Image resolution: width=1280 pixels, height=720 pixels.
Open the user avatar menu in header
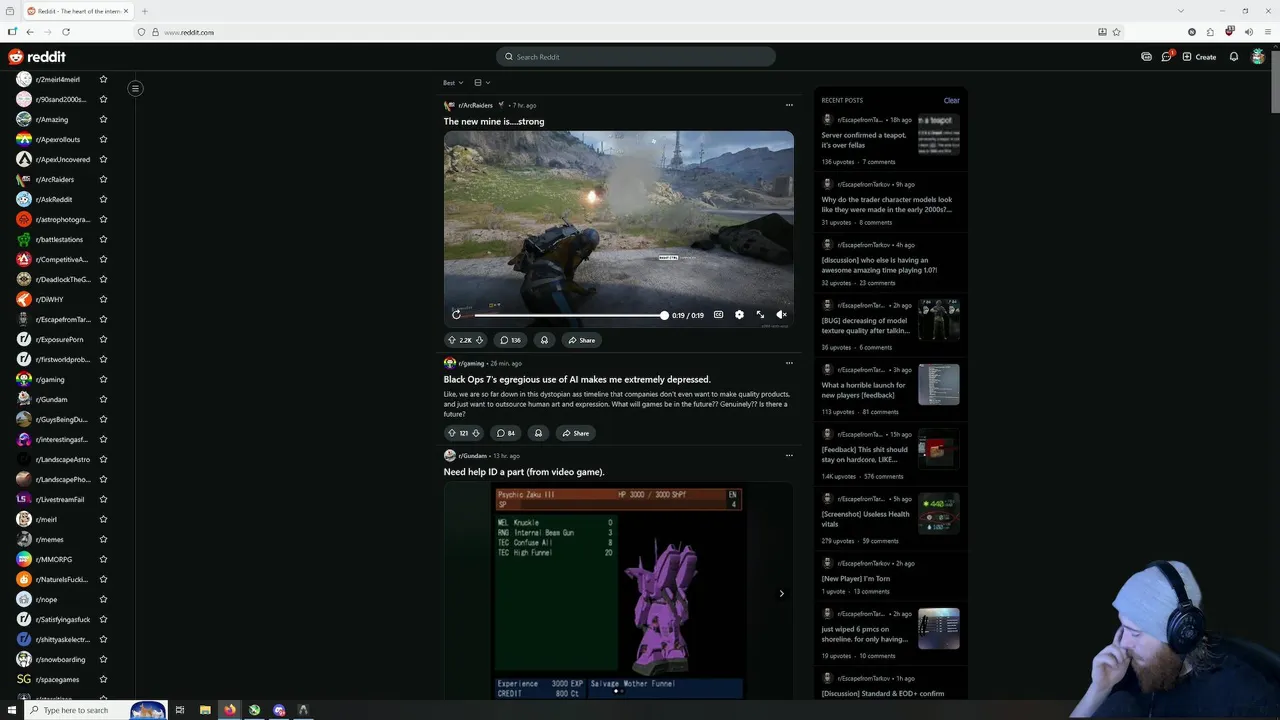pyautogui.click(x=1258, y=57)
